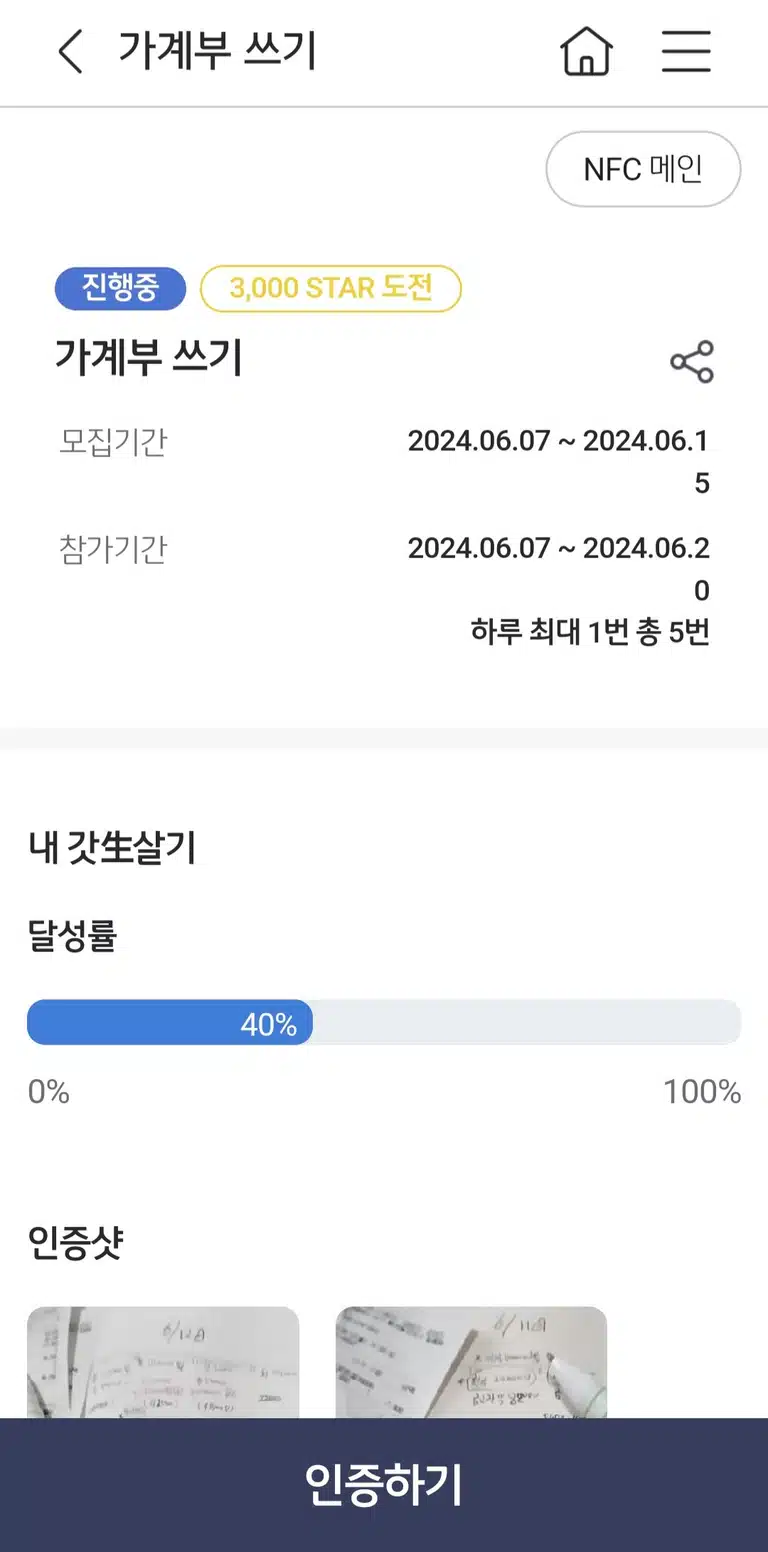Open the hamburger menu icon
The height and width of the screenshot is (1552, 768).
coord(686,51)
